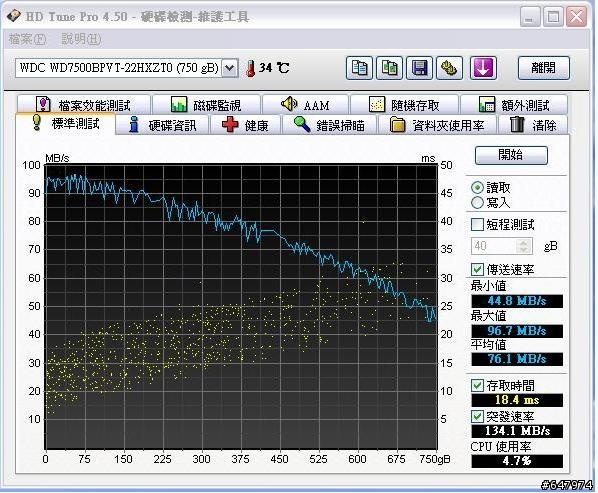Screen dimensions: 598x493
Task: Maximize the HD Tune Pro window
Action: 553,17
